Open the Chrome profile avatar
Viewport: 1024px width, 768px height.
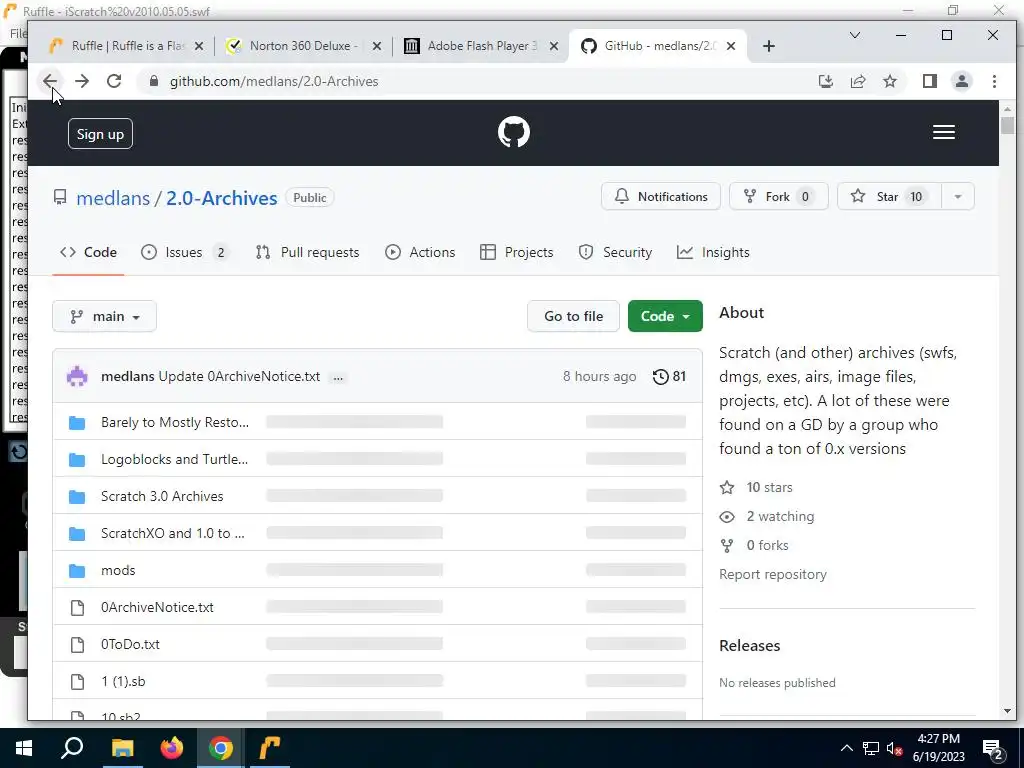coord(961,81)
